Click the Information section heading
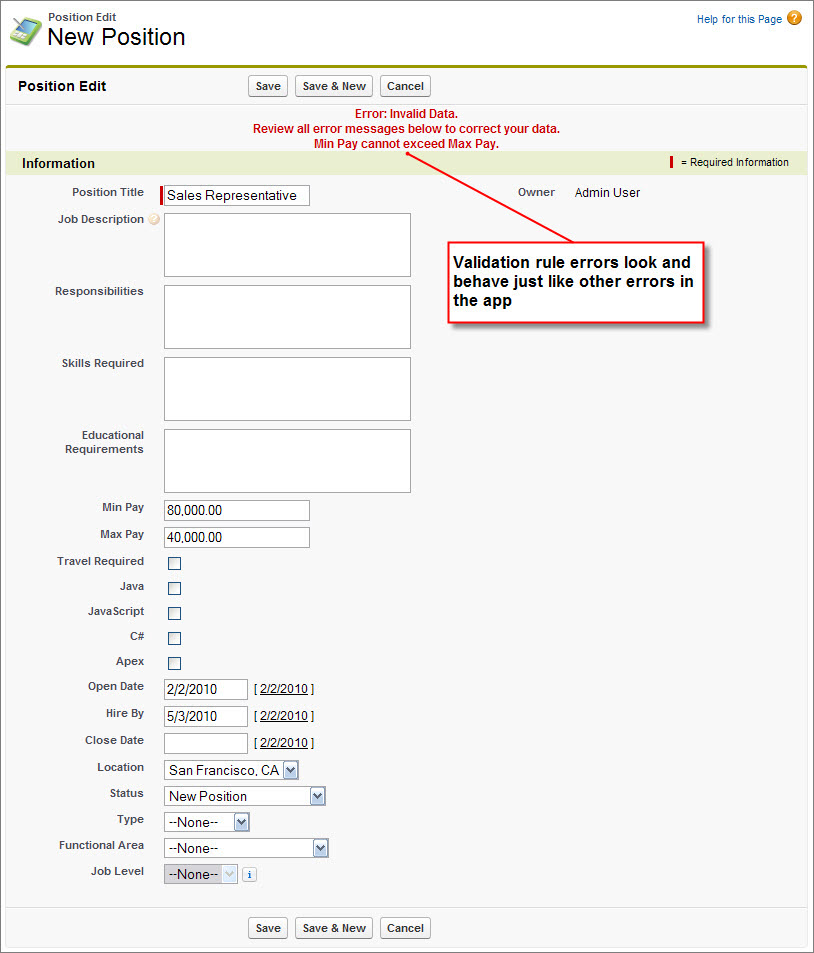The height and width of the screenshot is (953, 814). click(x=58, y=163)
